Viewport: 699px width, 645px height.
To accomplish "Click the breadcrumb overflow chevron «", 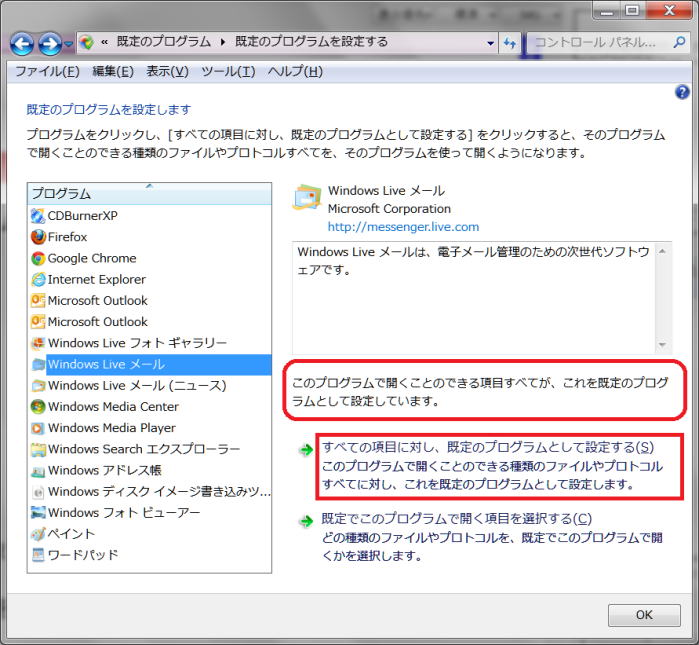I will [105, 42].
